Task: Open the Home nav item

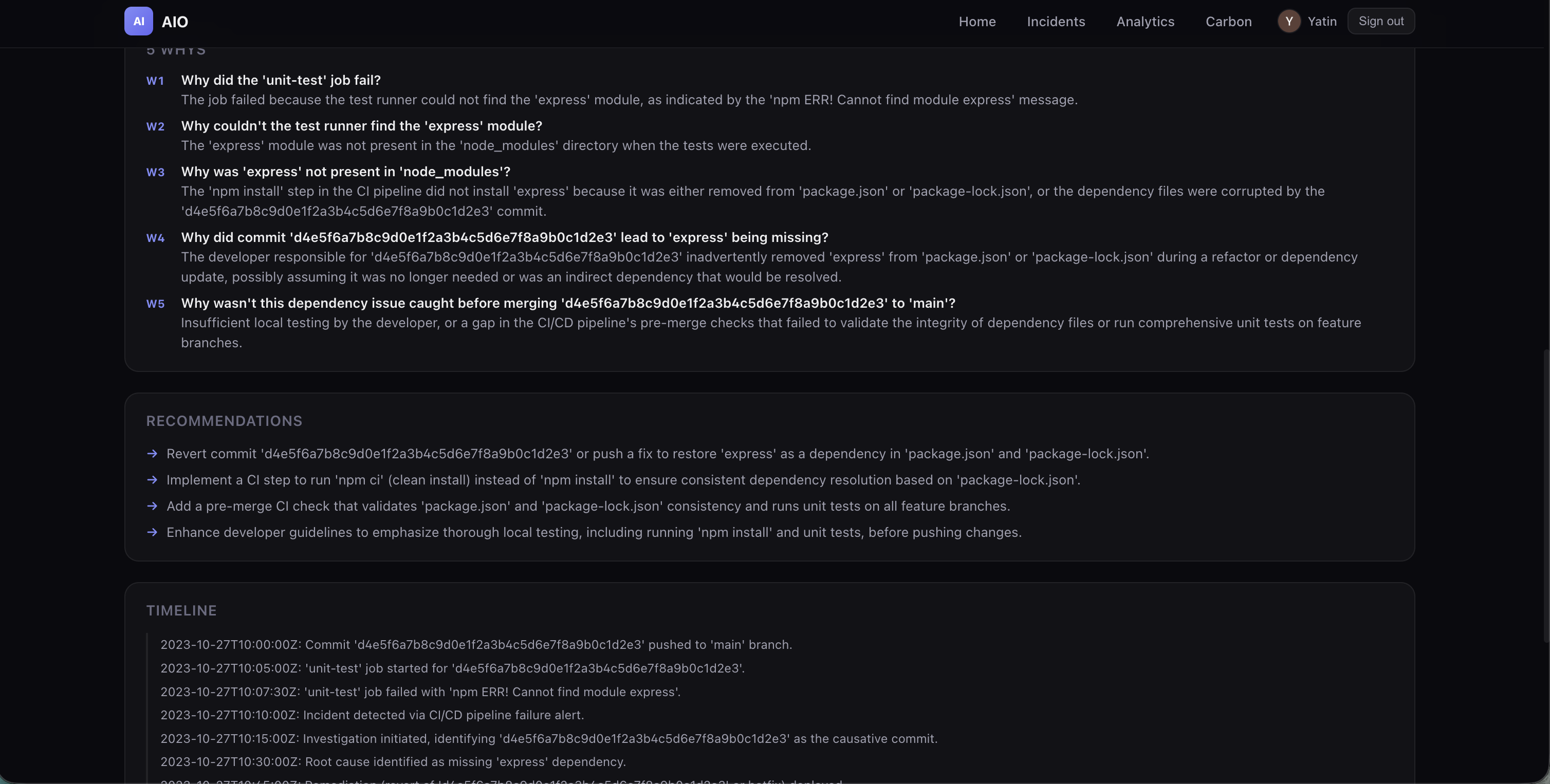Action: click(x=976, y=22)
